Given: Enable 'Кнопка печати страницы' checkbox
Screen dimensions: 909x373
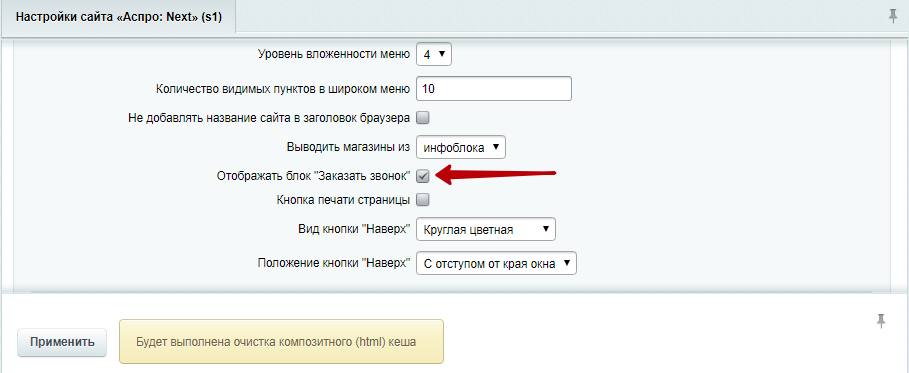Looking at the screenshot, I should tap(423, 200).
